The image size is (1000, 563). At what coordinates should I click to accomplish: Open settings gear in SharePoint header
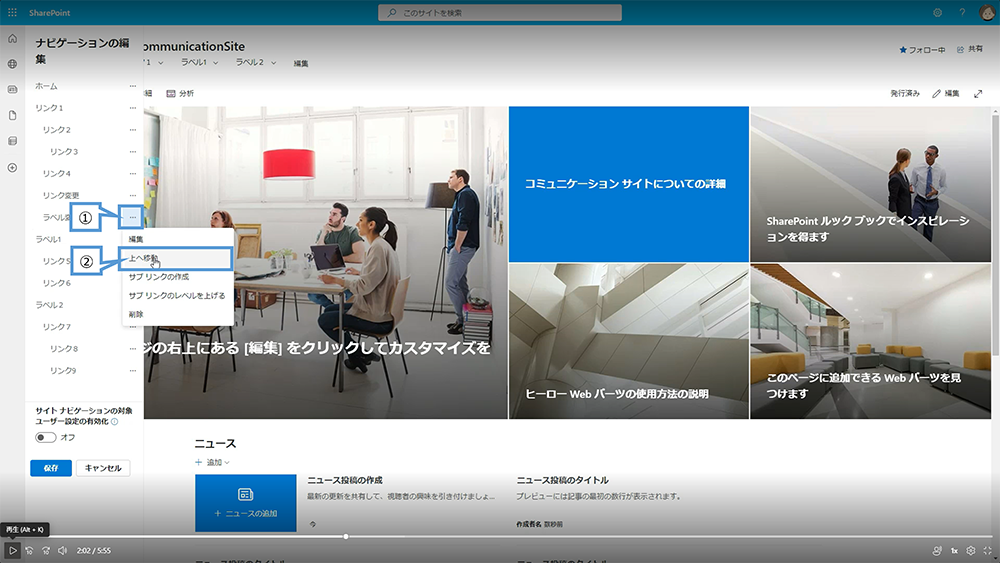(x=938, y=13)
